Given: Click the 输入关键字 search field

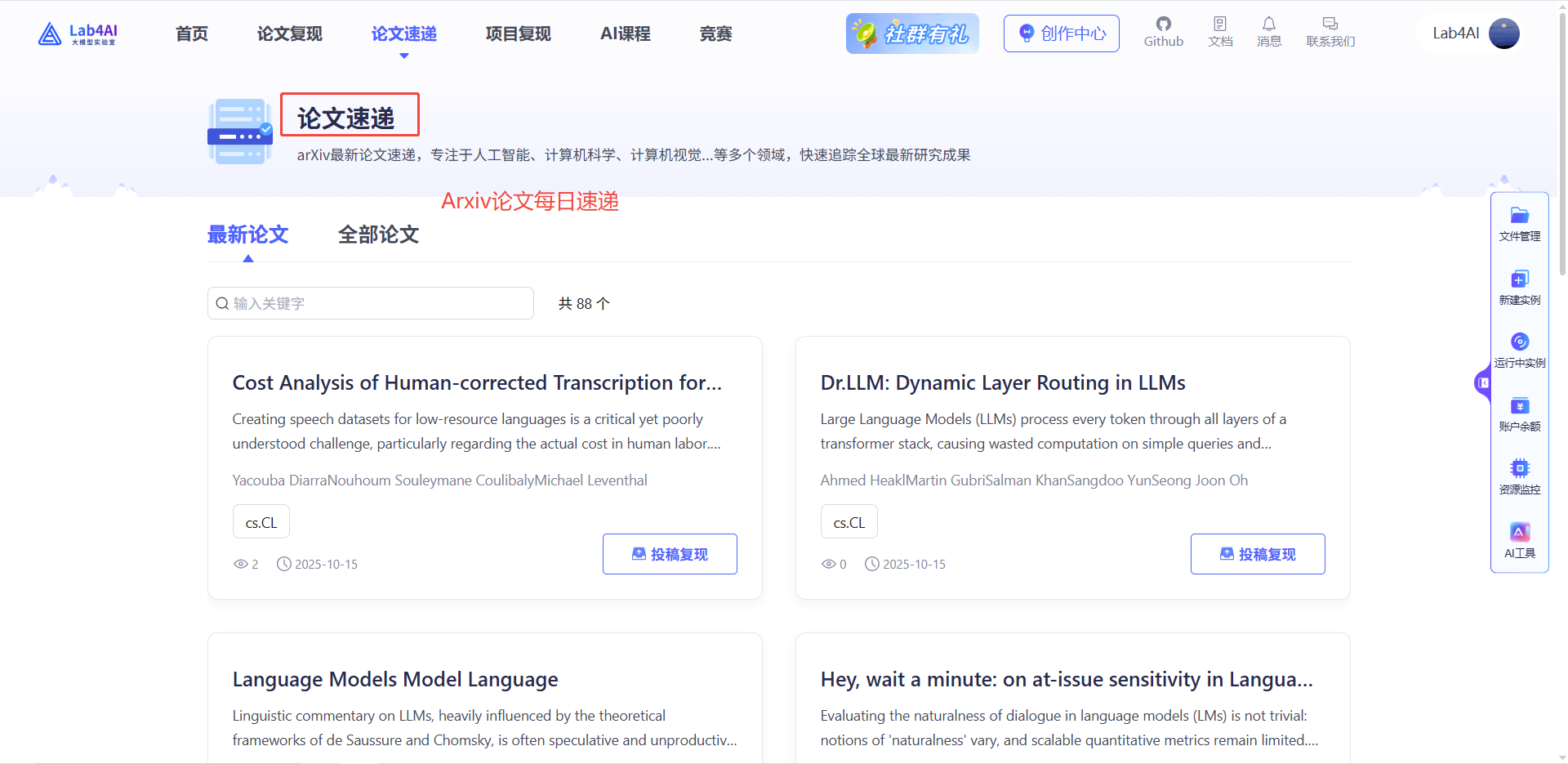Looking at the screenshot, I should (x=370, y=302).
